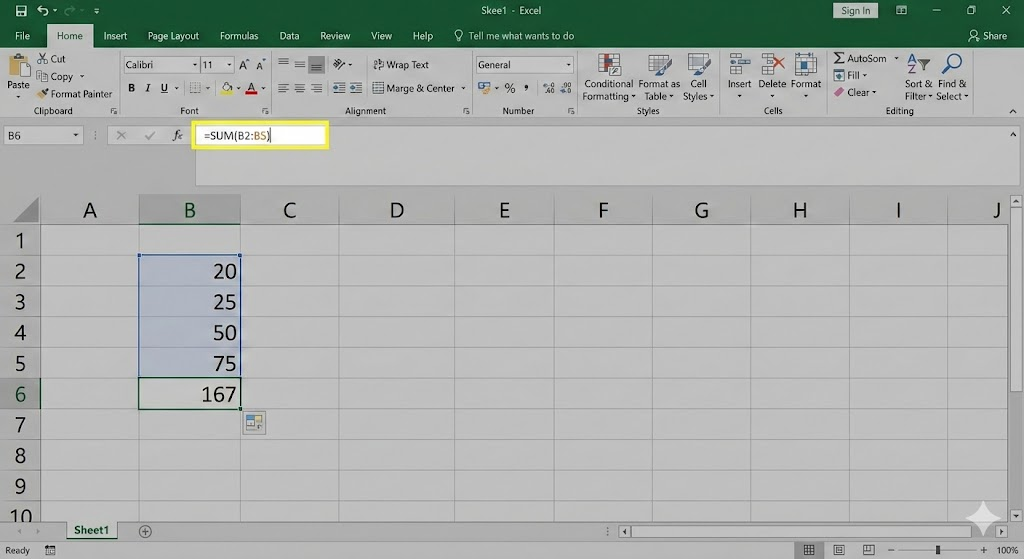Open Find & Select tool
The height and width of the screenshot is (559, 1024).
click(x=951, y=78)
